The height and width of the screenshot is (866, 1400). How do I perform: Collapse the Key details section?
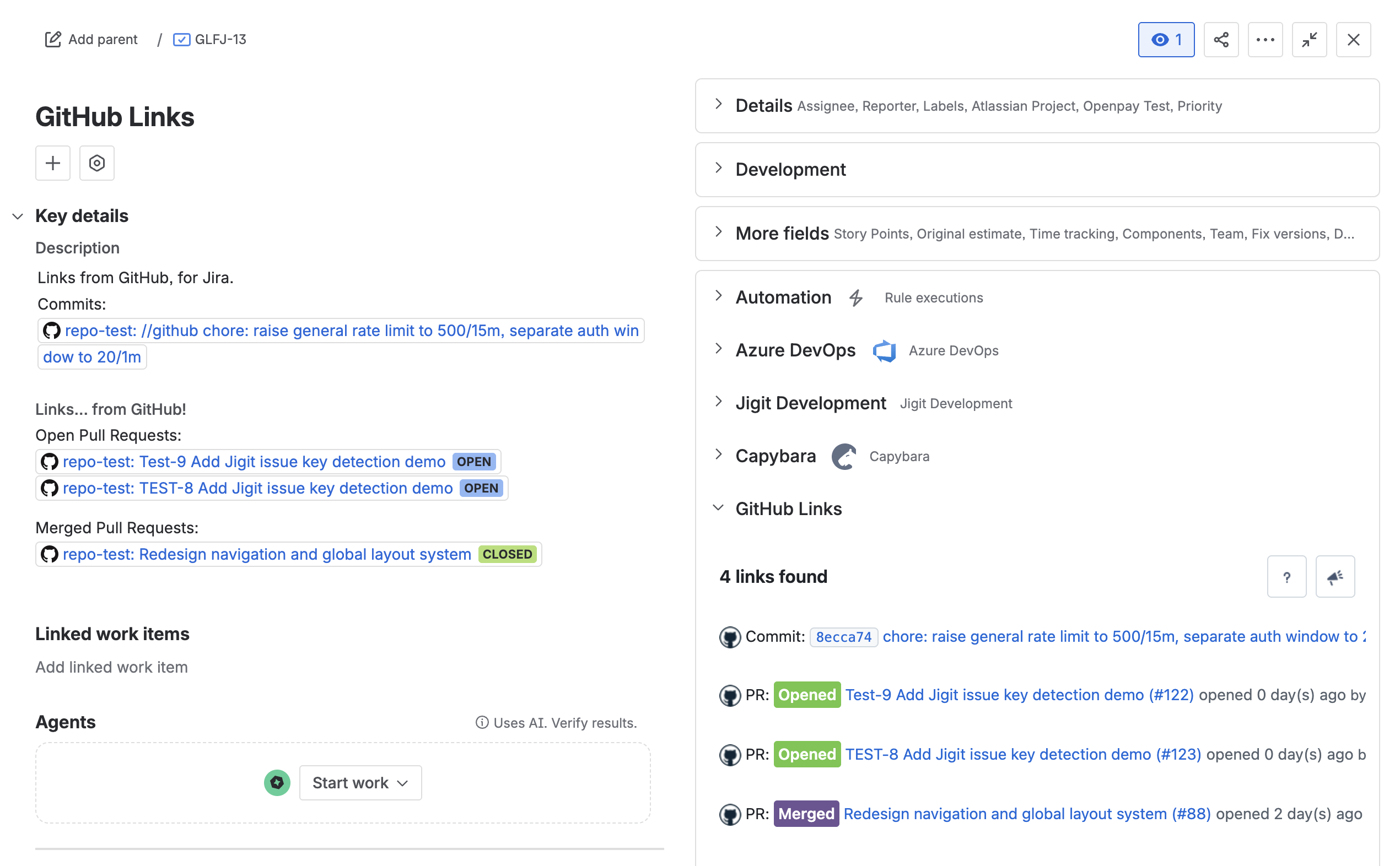tap(18, 216)
